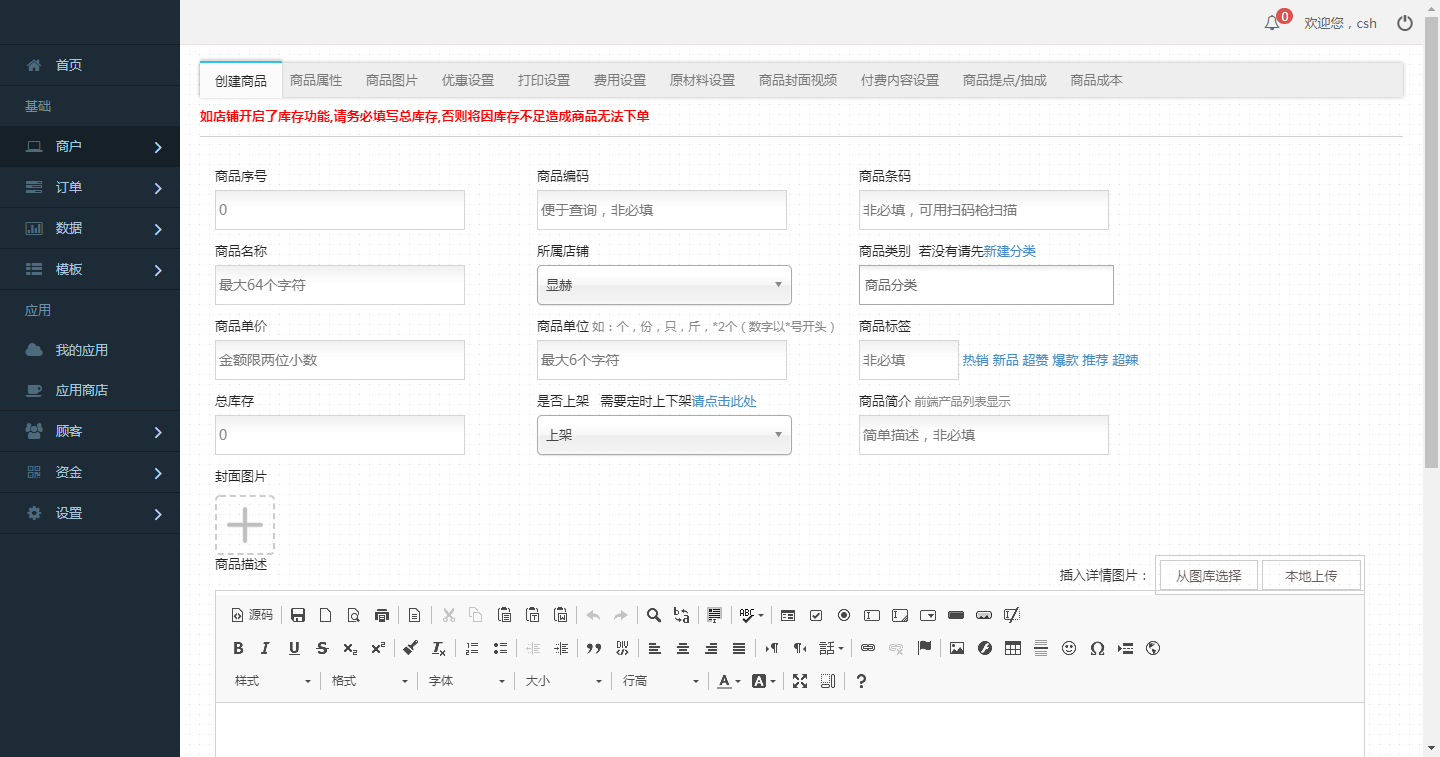1440x757 pixels.
Task: Click the Save icon in editor toolbar
Action: pyautogui.click(x=297, y=615)
